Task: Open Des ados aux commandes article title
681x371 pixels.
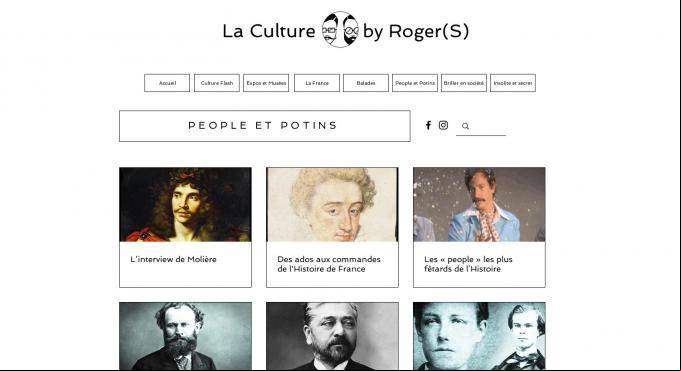Action: tap(329, 264)
